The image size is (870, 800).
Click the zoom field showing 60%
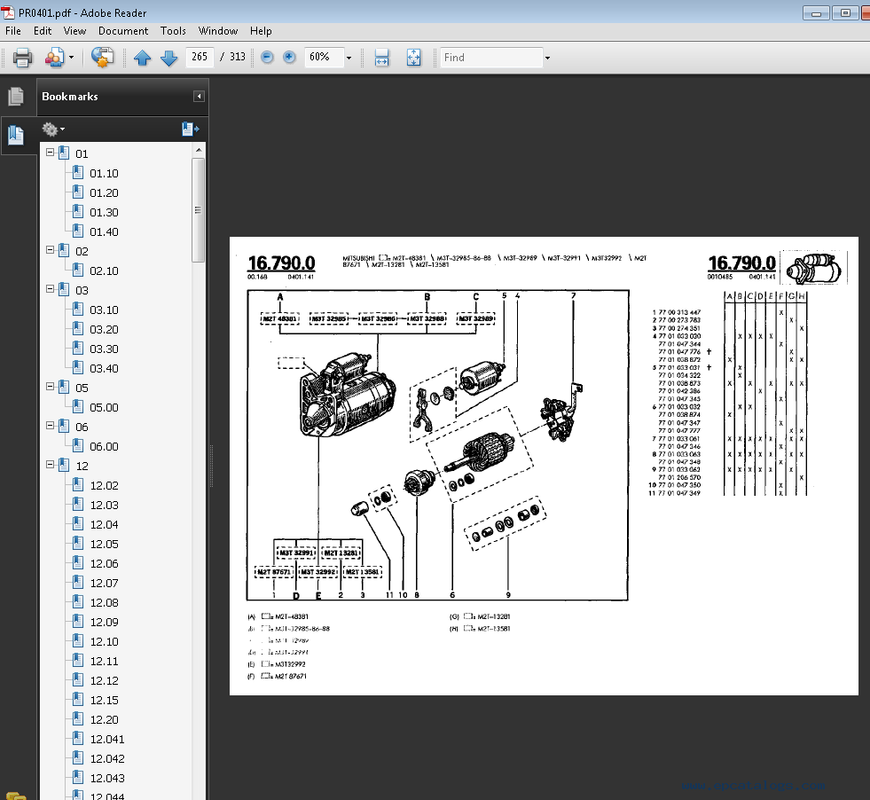point(324,57)
